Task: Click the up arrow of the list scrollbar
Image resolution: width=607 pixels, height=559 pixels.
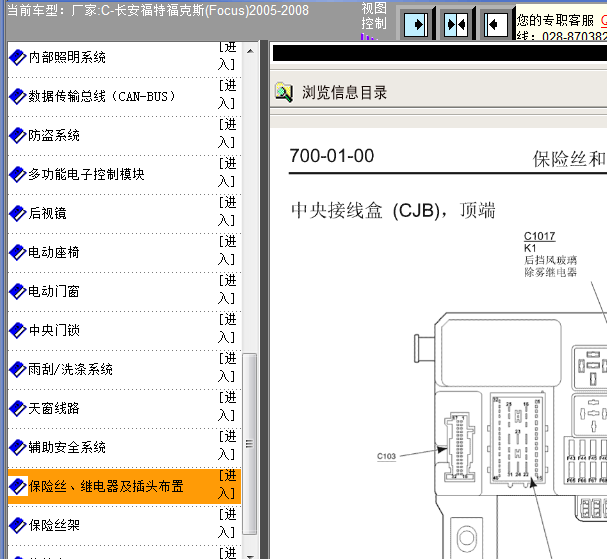Action: coord(250,51)
